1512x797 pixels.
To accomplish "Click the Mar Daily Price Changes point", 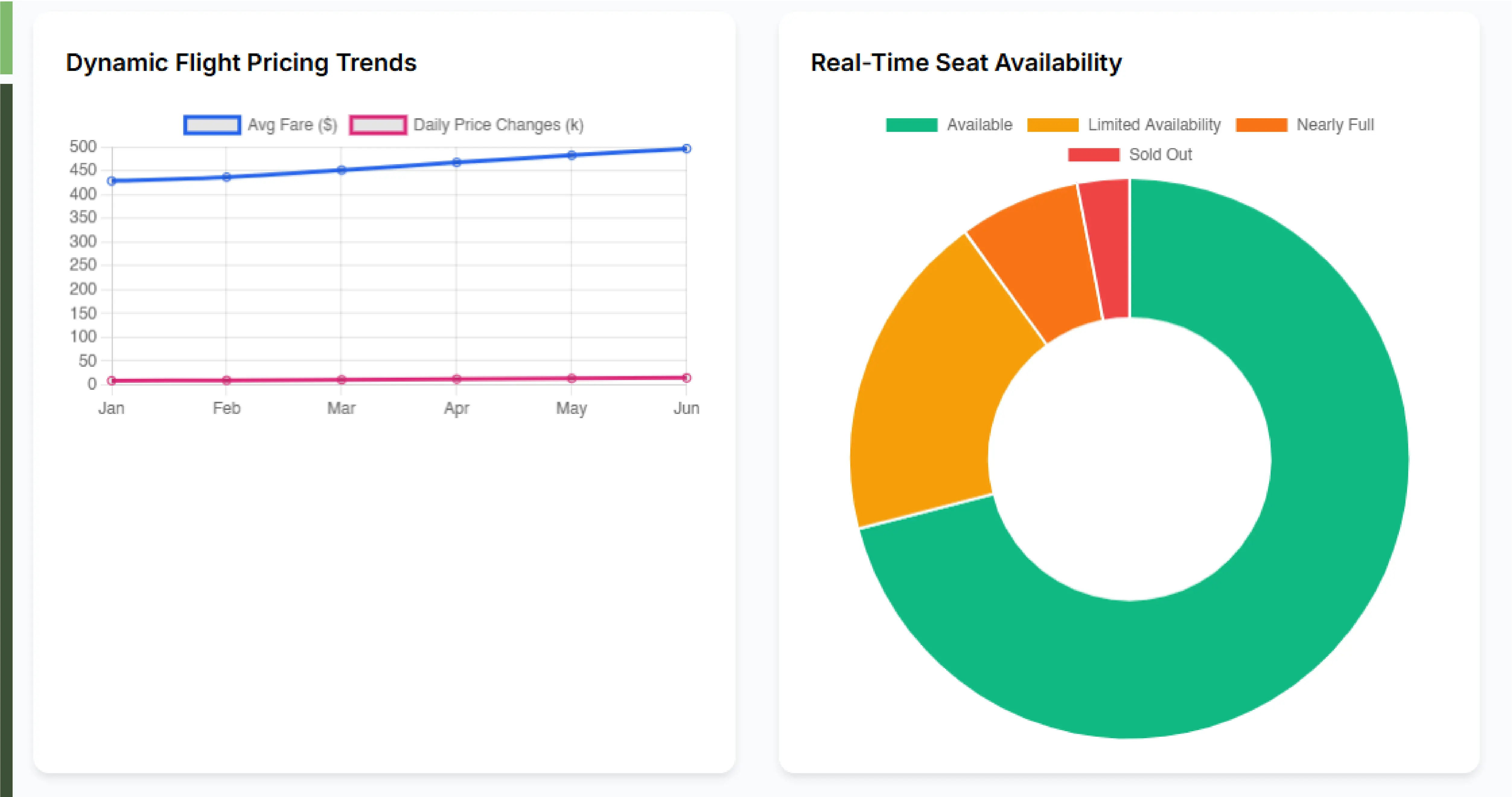I will point(342,380).
